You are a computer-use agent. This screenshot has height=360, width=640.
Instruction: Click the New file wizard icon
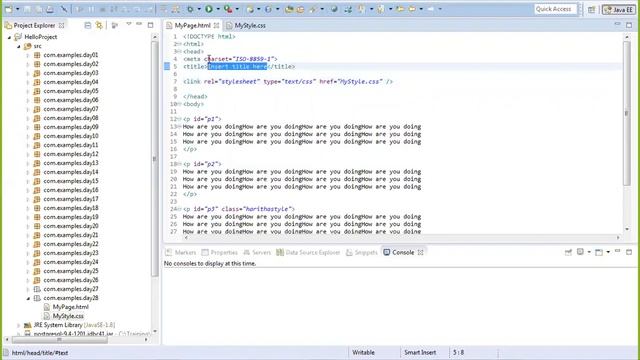pyautogui.click(x=9, y=9)
